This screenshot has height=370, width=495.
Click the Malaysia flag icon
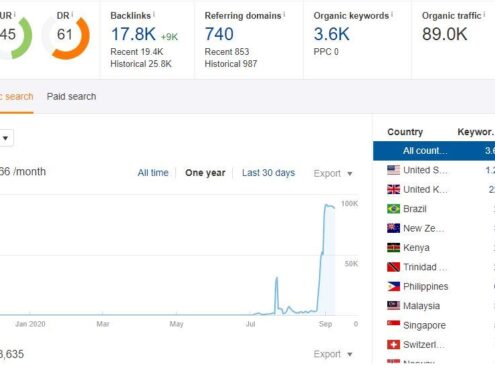[393, 306]
